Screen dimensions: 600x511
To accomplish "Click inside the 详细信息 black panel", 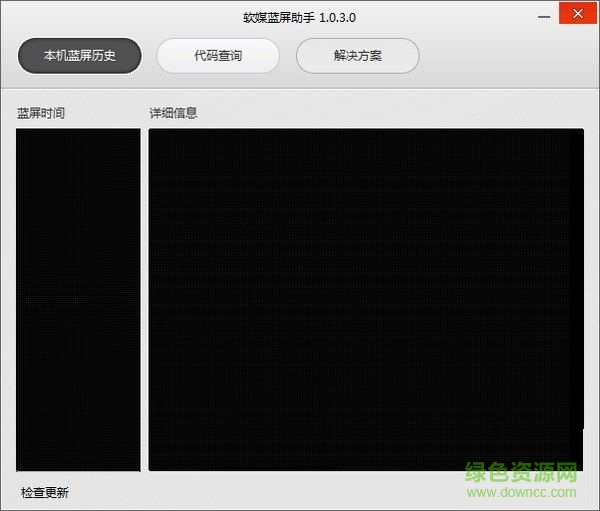I will [x=360, y=298].
